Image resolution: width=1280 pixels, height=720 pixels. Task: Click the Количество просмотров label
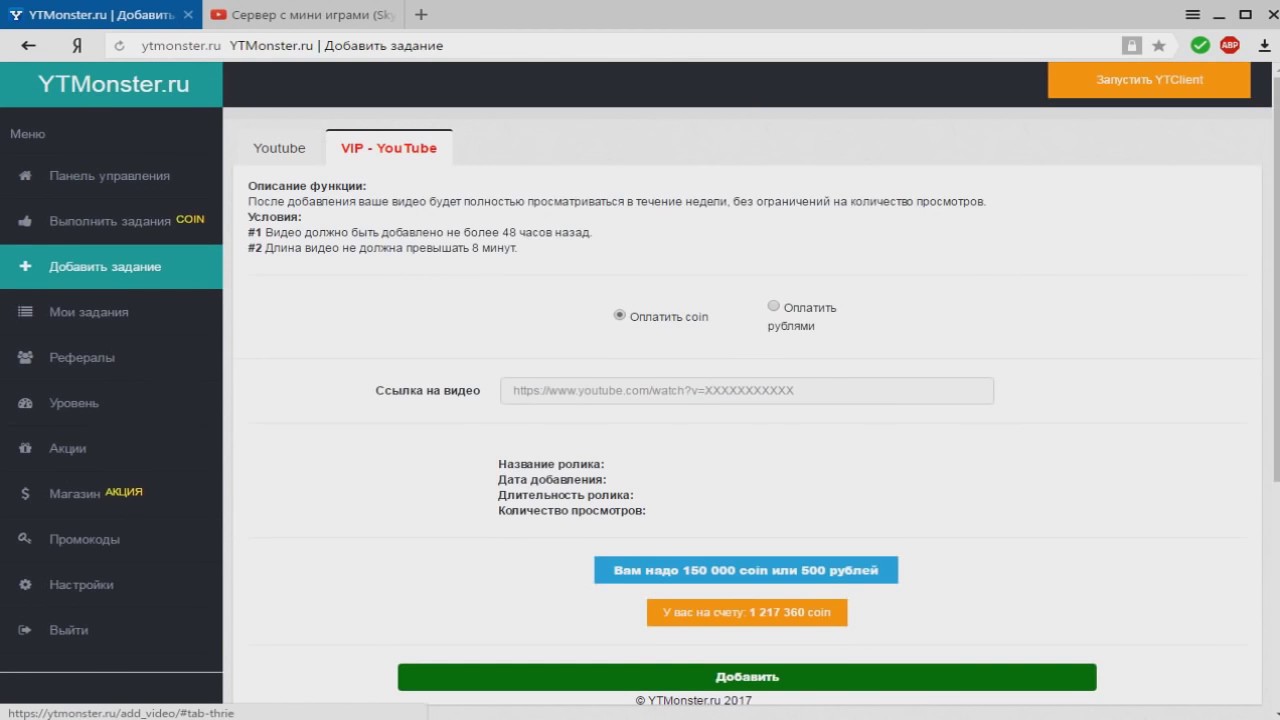point(572,511)
